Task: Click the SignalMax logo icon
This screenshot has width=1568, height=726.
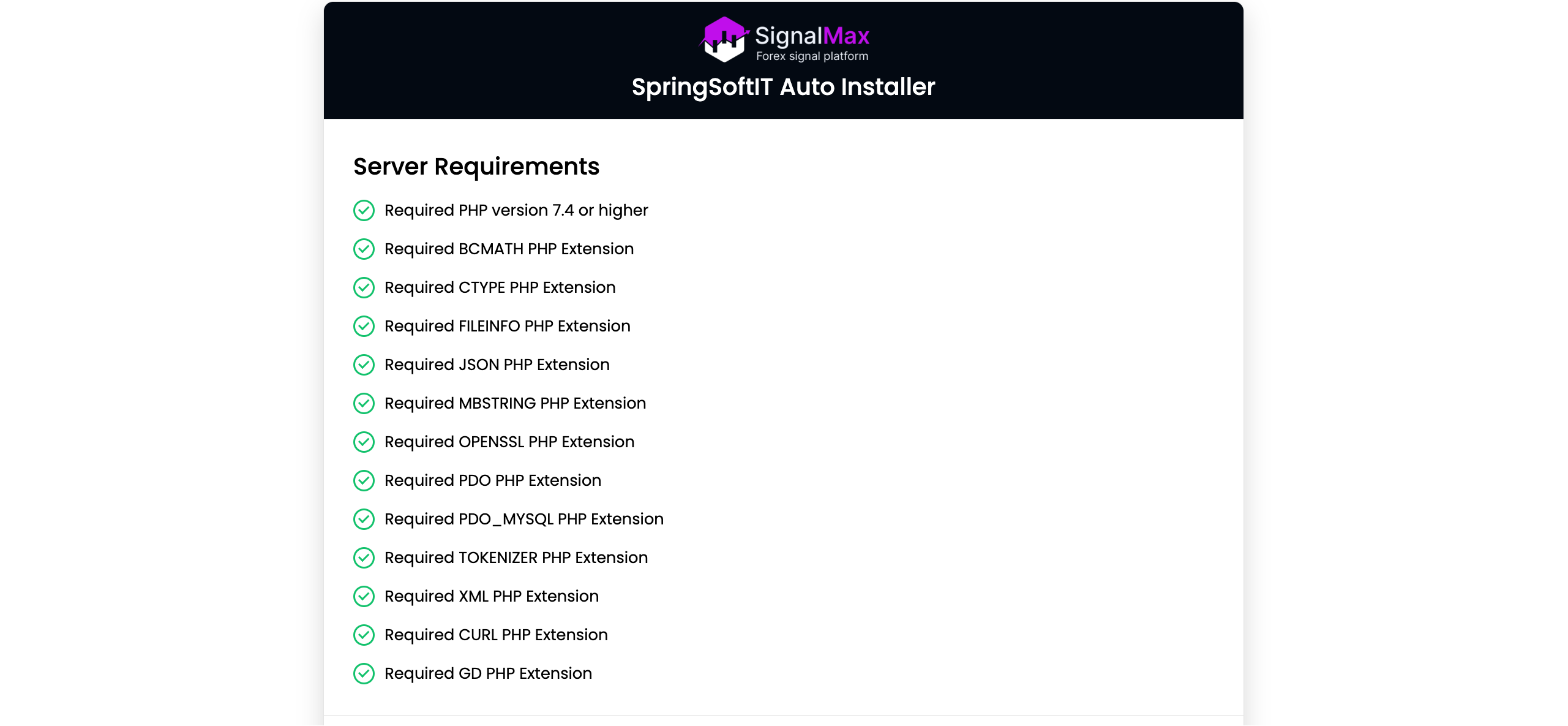Action: click(x=724, y=39)
